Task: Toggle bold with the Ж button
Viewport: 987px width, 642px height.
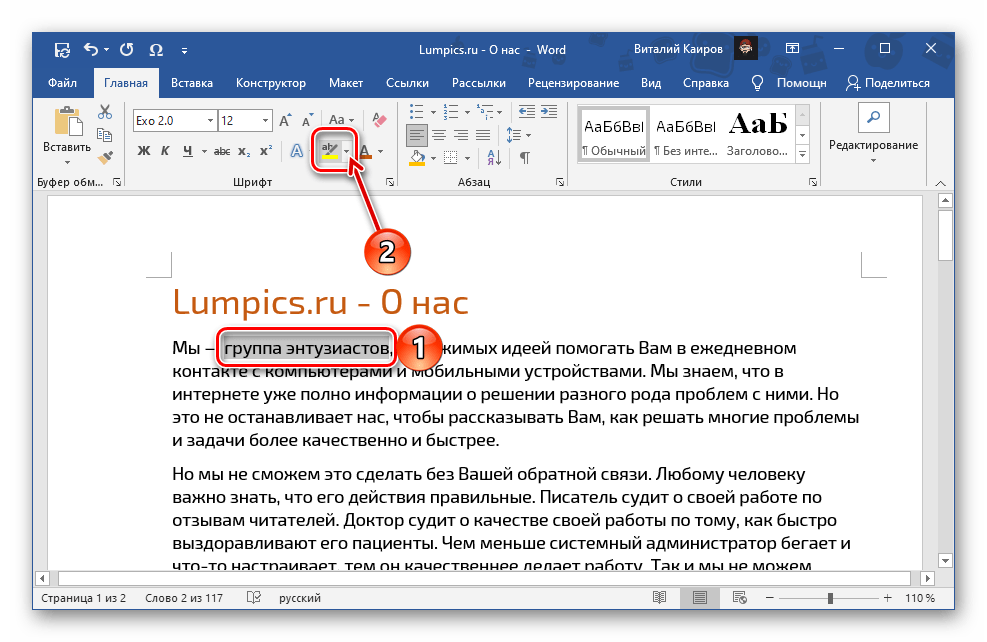Action: click(x=144, y=151)
